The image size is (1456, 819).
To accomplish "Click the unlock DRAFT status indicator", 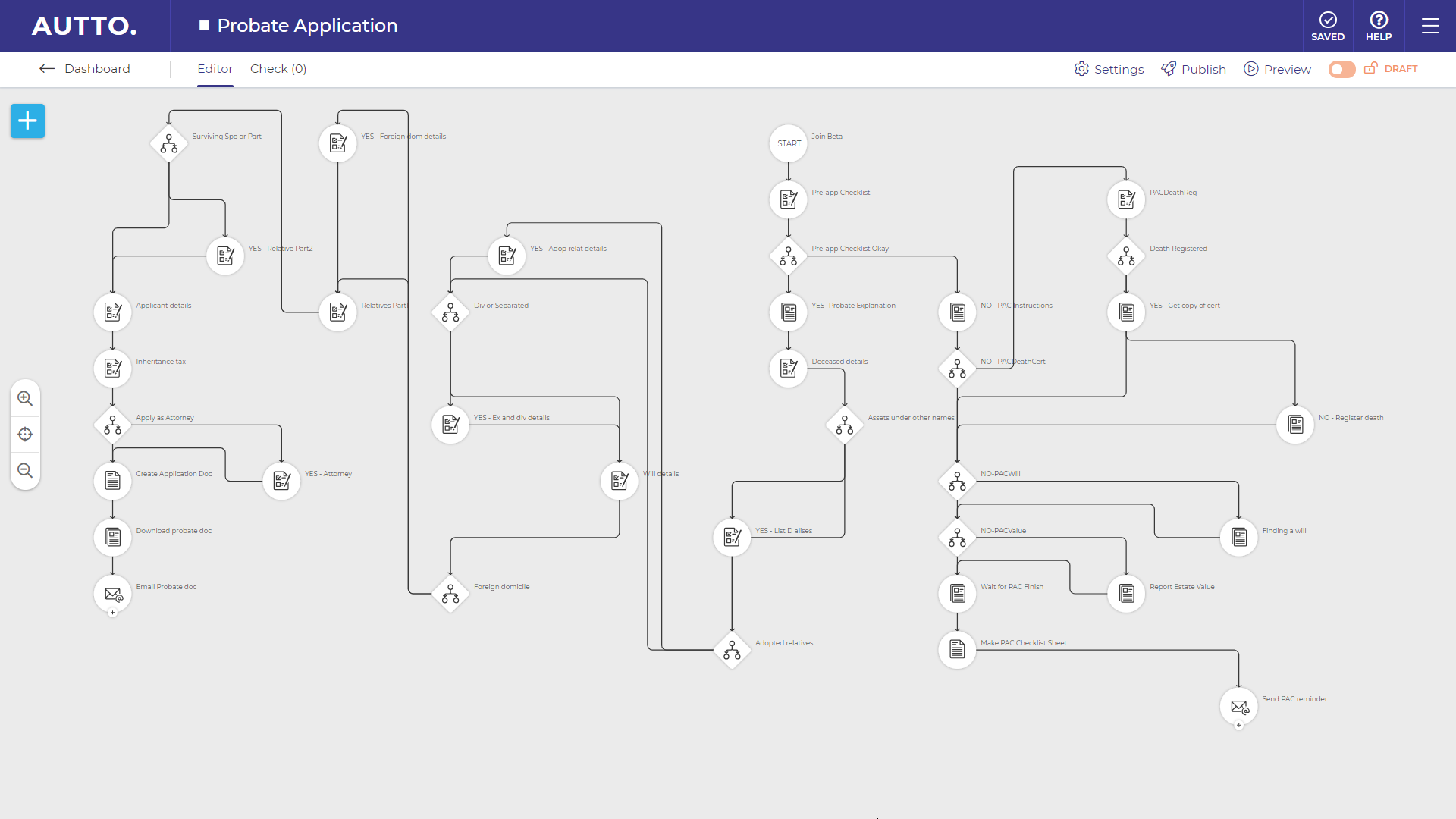I will pos(1392,69).
